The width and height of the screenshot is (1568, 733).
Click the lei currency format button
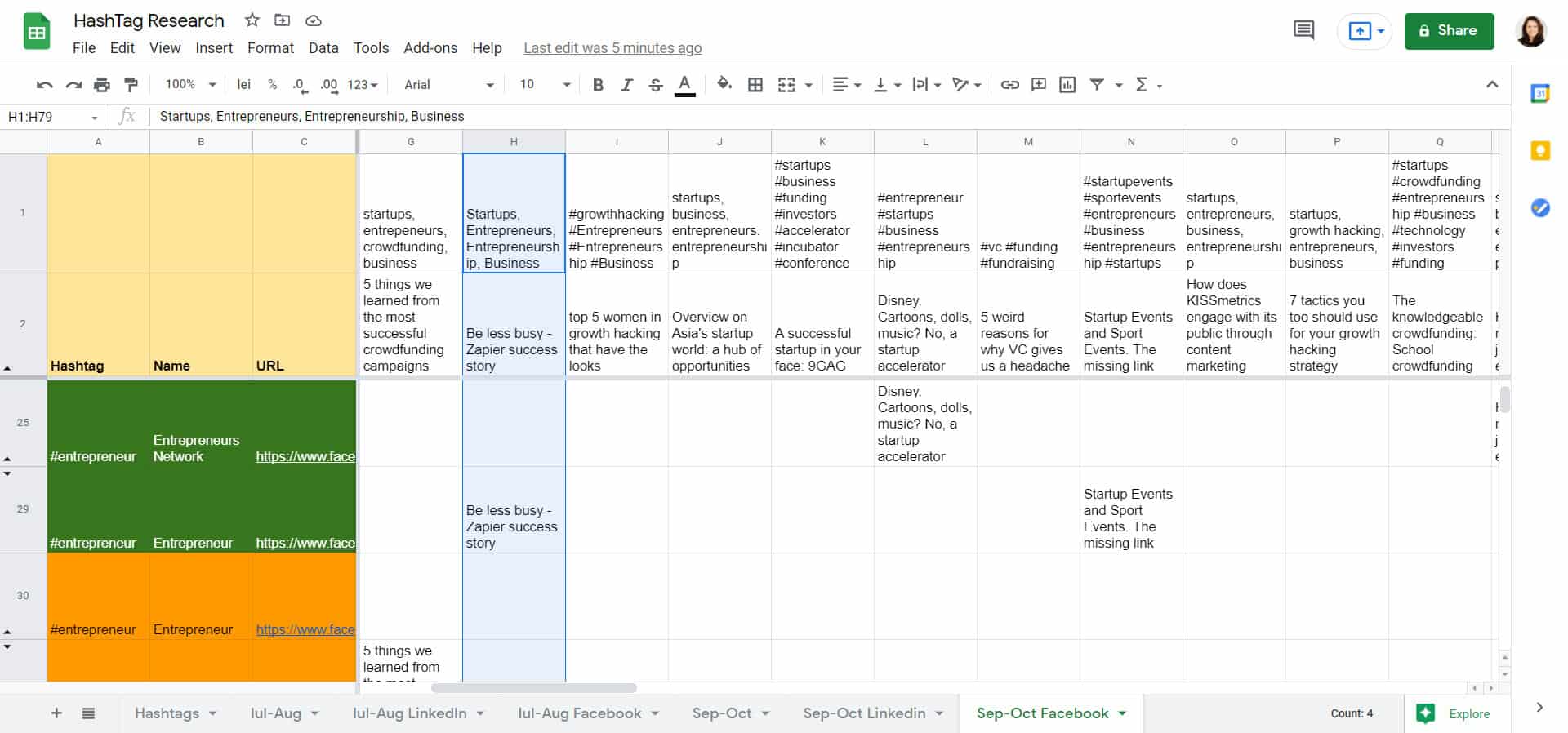(243, 85)
